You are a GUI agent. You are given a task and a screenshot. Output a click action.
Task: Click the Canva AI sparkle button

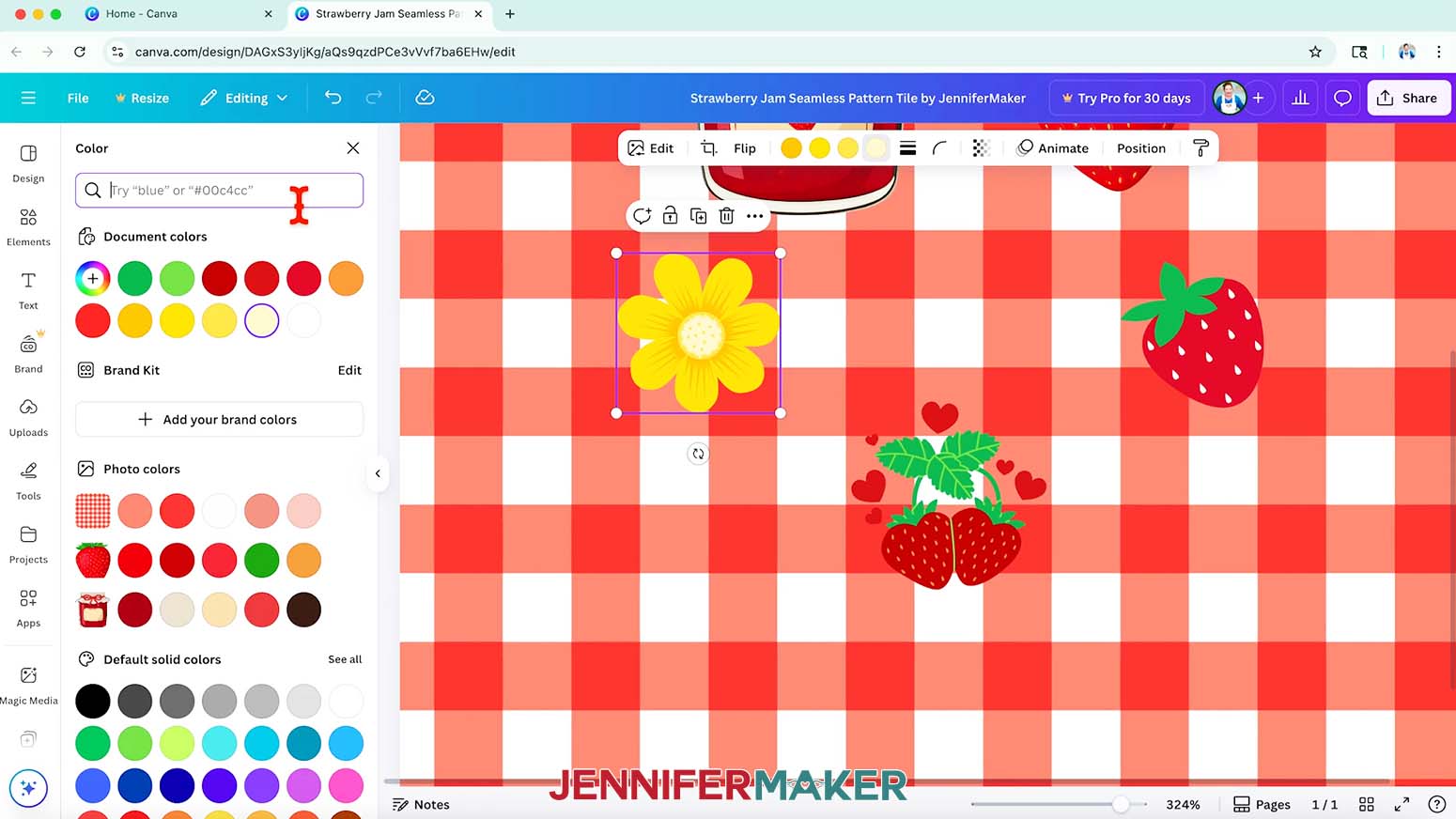(28, 788)
